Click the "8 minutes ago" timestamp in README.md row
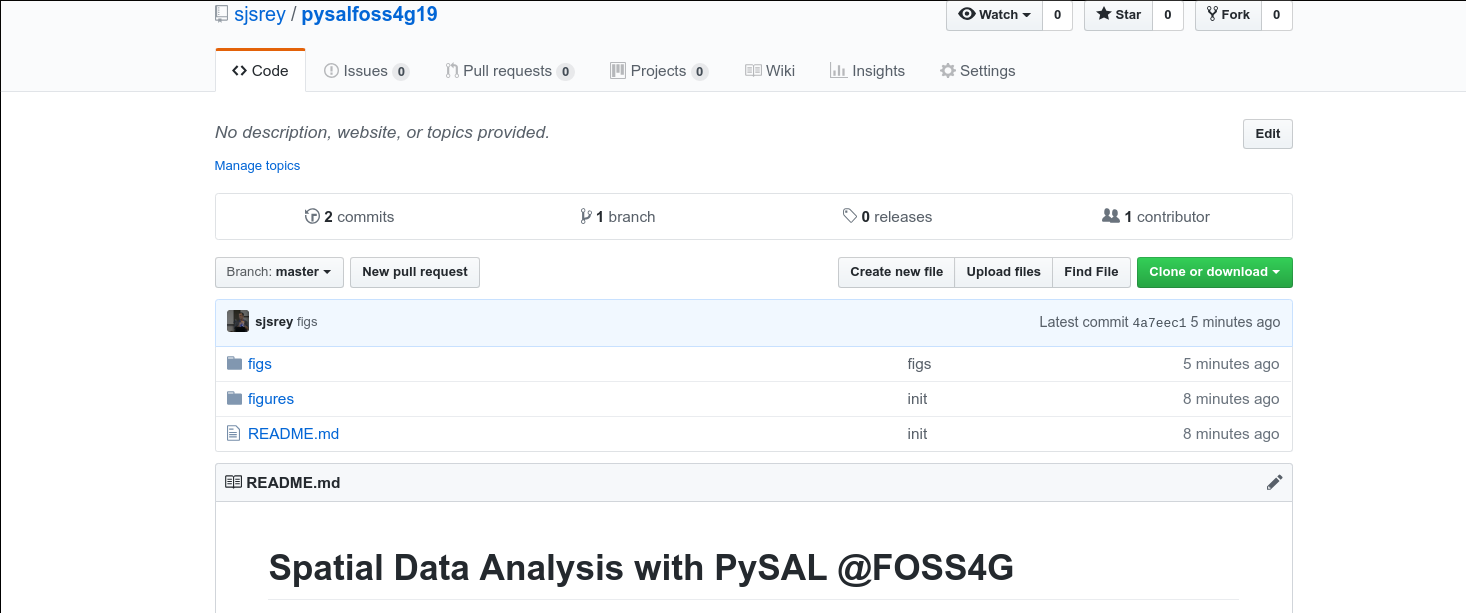The width and height of the screenshot is (1466, 613). pos(1231,434)
